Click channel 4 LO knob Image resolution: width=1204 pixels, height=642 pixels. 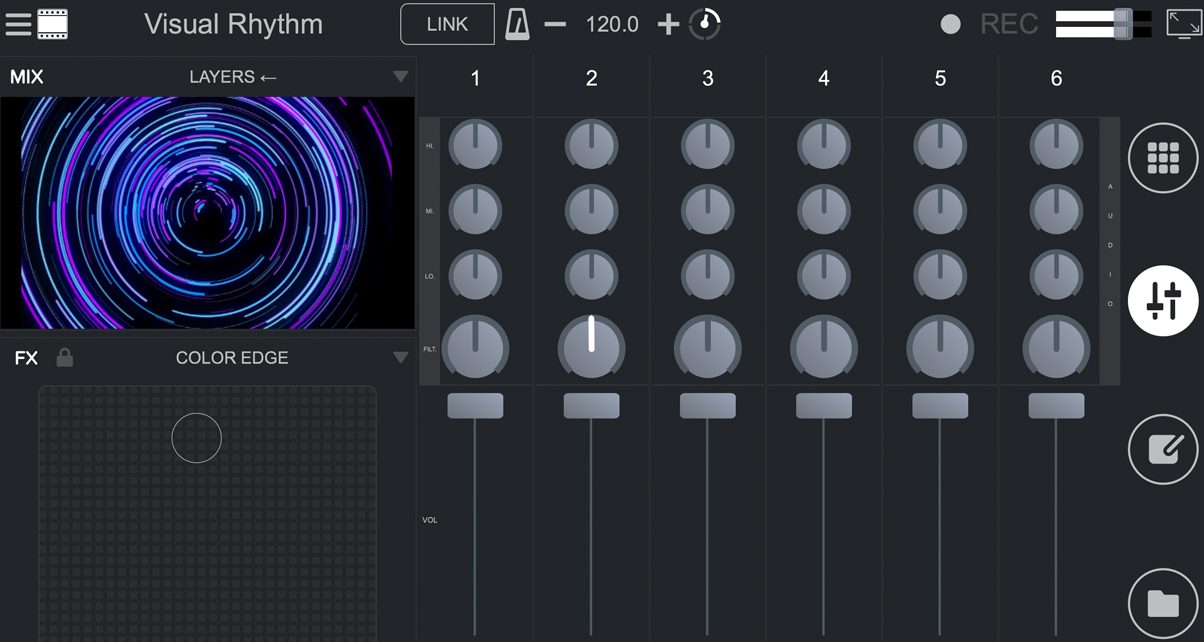point(824,274)
